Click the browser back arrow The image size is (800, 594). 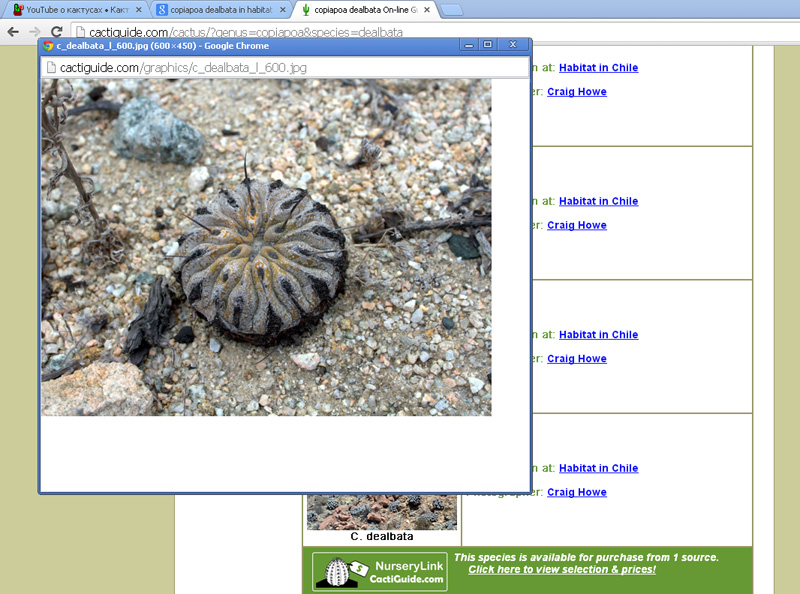pyautogui.click(x=13, y=32)
